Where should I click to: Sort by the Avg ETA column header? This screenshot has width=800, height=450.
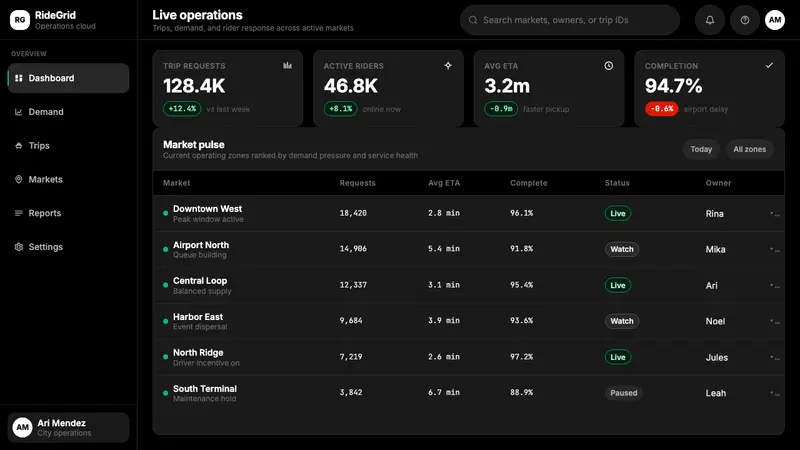444,183
